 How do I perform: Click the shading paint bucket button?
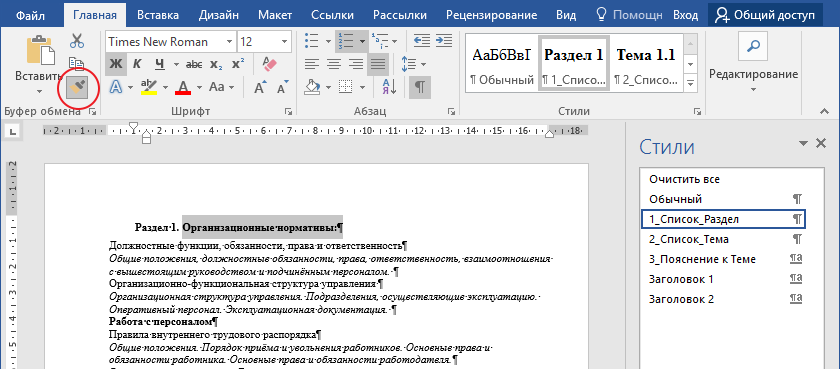(x=312, y=87)
